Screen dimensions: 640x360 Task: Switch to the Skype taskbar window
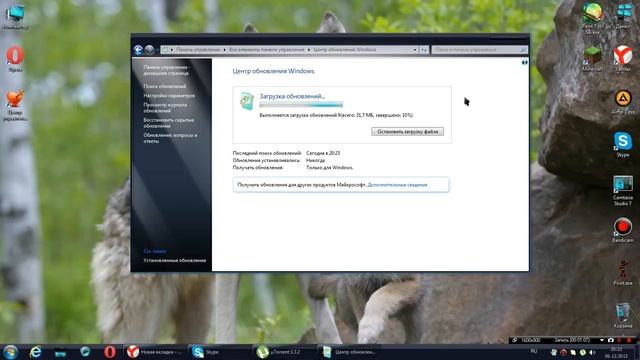(x=220, y=352)
